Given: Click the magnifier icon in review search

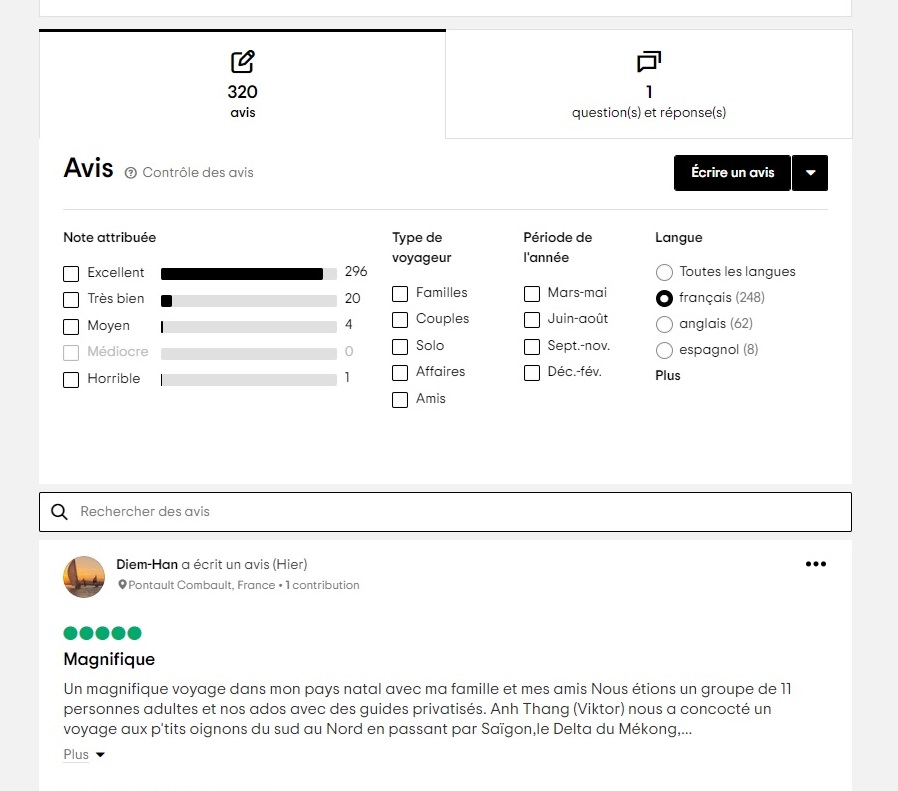Looking at the screenshot, I should click(60, 511).
